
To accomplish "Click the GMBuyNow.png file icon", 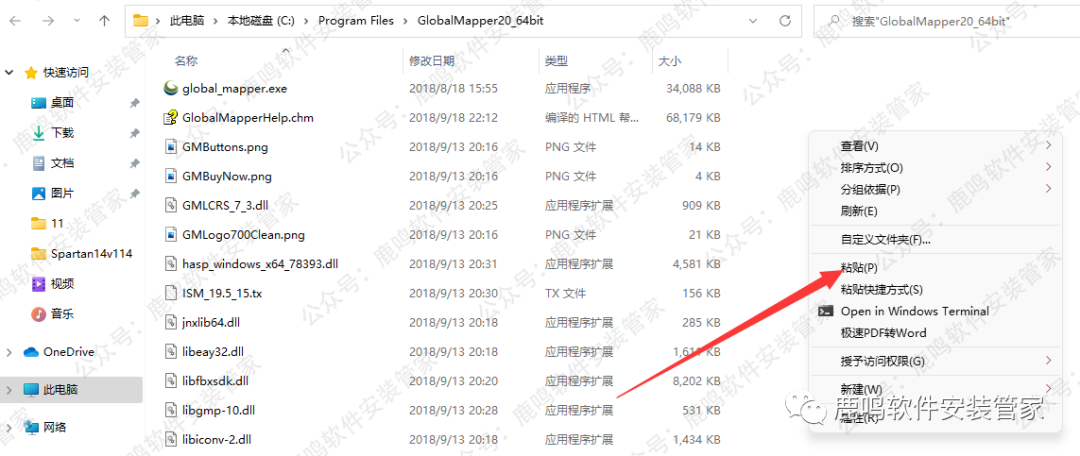I will tap(171, 176).
